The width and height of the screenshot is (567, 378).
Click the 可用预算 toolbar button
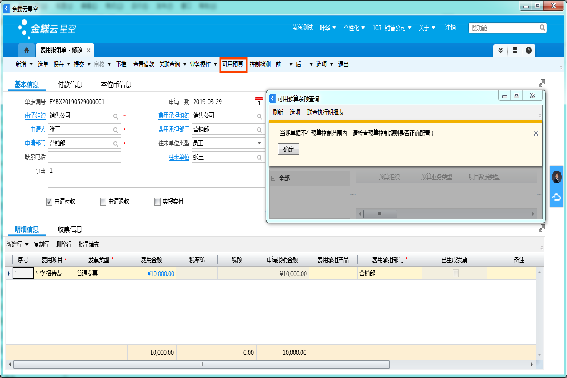click(233, 65)
